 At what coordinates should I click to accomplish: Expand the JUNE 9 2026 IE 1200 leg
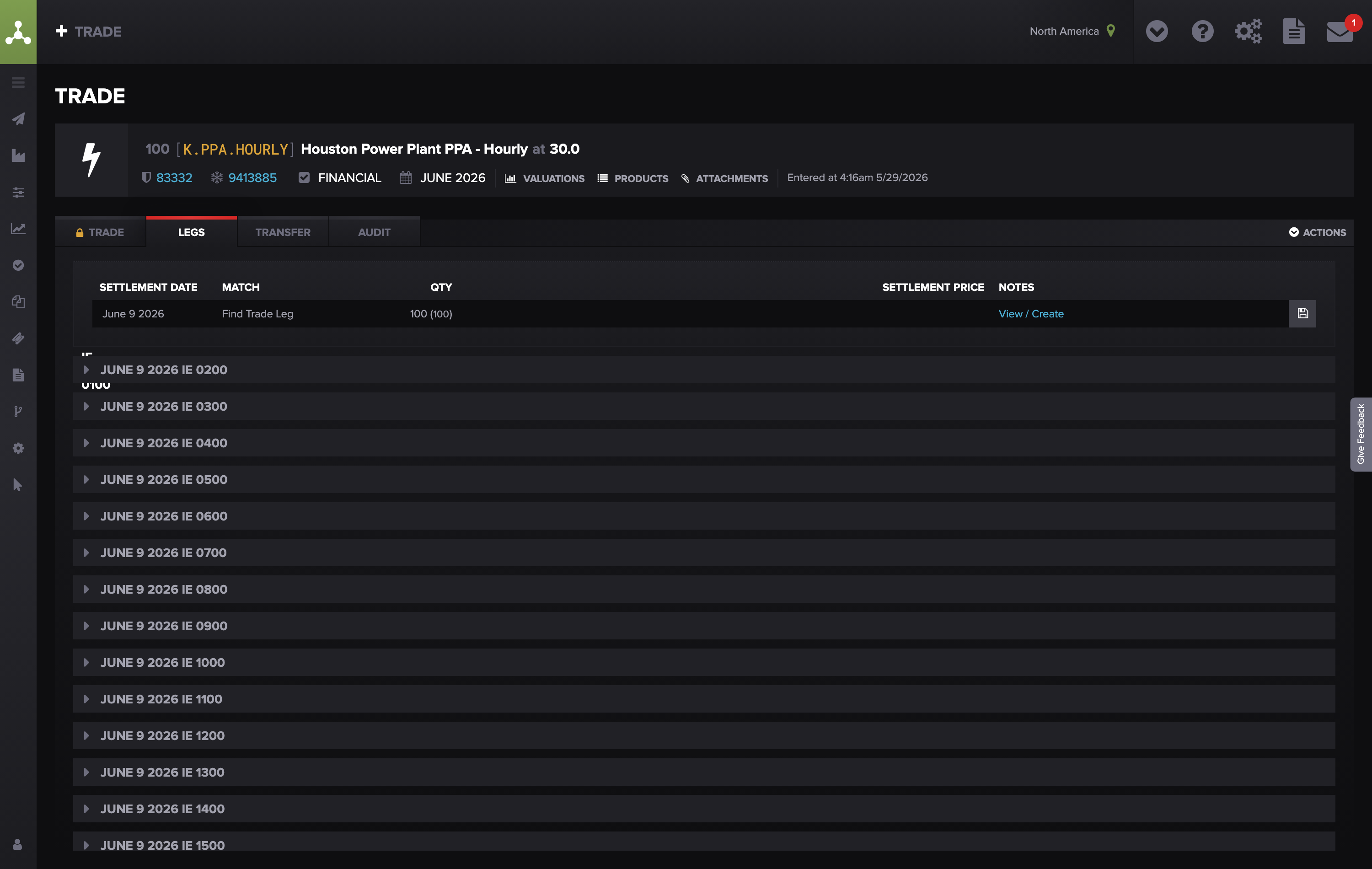coord(704,735)
